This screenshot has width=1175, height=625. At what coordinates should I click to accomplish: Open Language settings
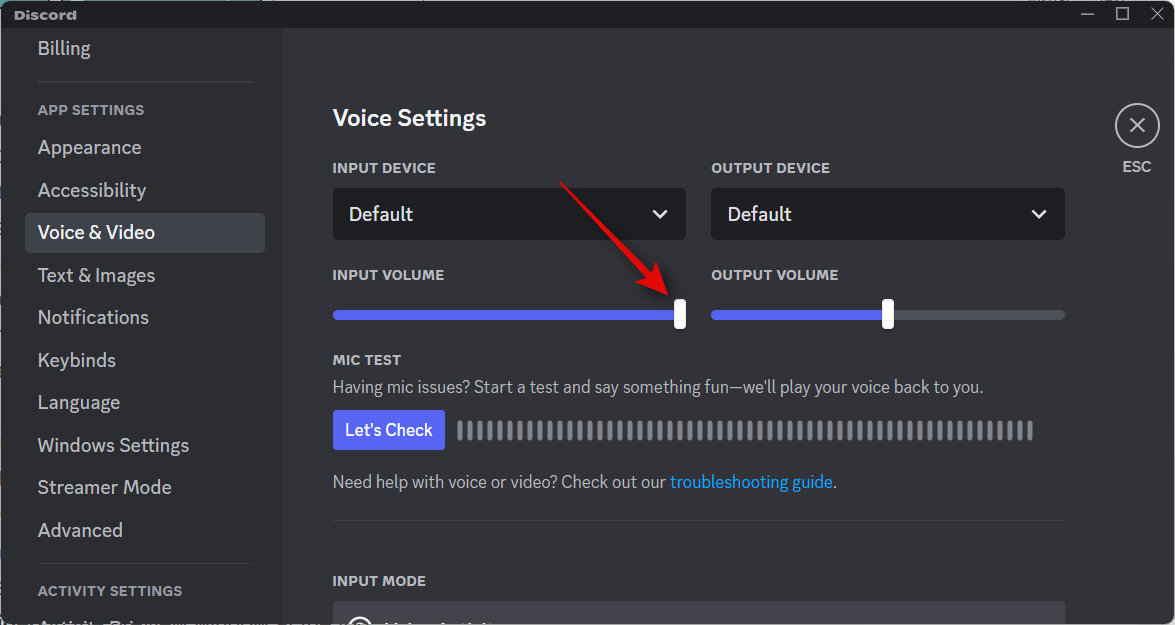click(x=79, y=403)
